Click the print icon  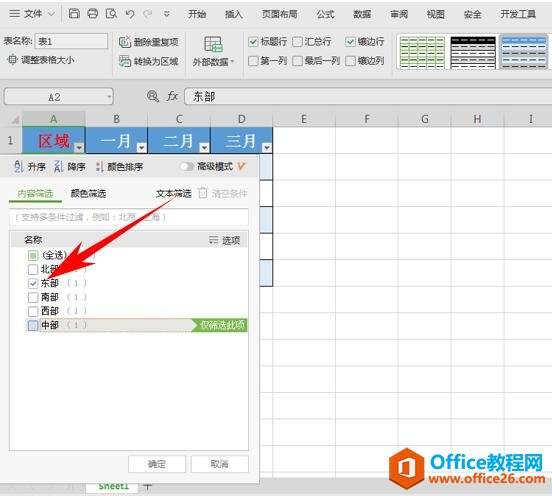[93, 14]
